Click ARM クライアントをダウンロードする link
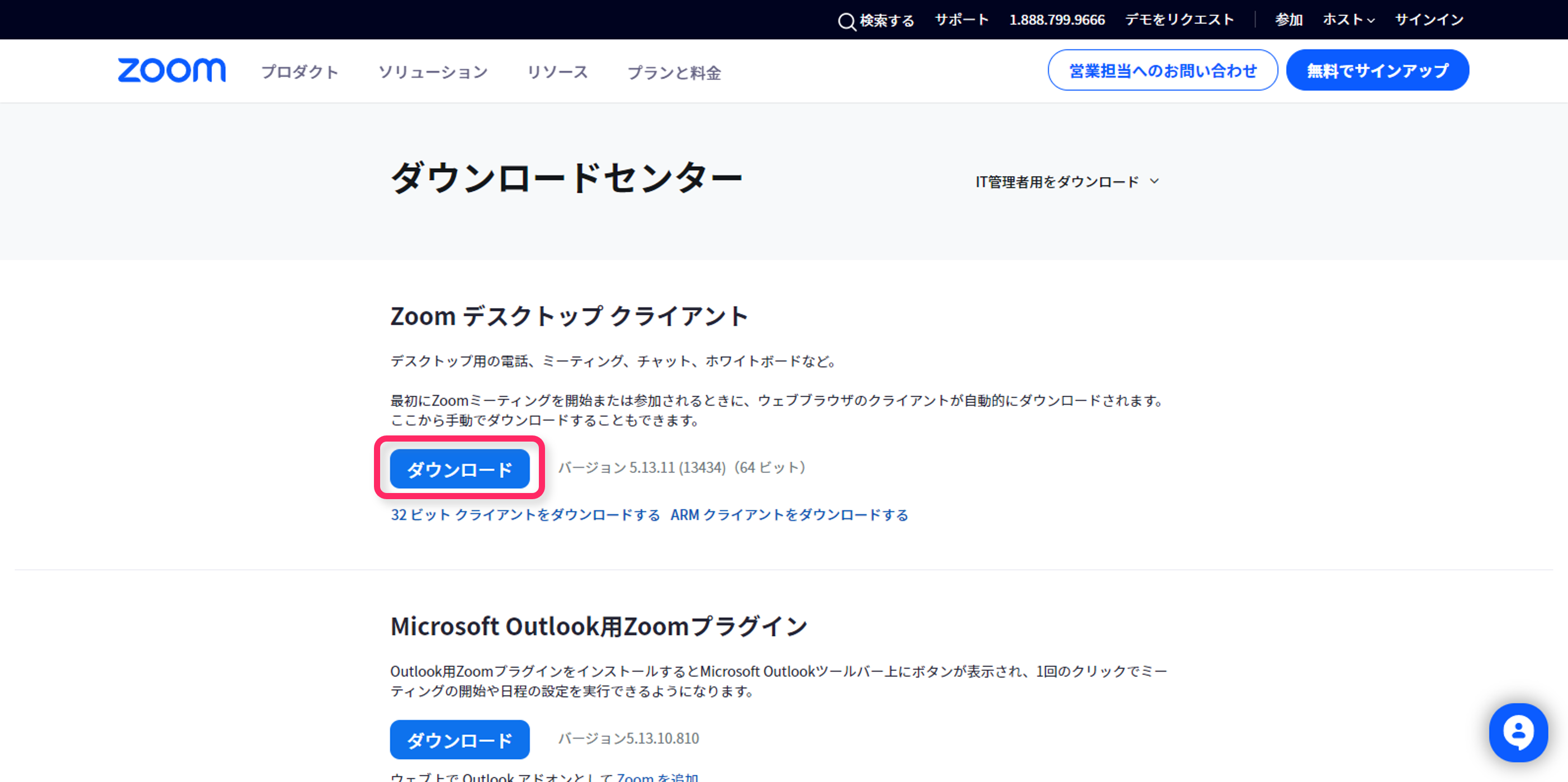This screenshot has height=782, width=1568. pos(789,515)
